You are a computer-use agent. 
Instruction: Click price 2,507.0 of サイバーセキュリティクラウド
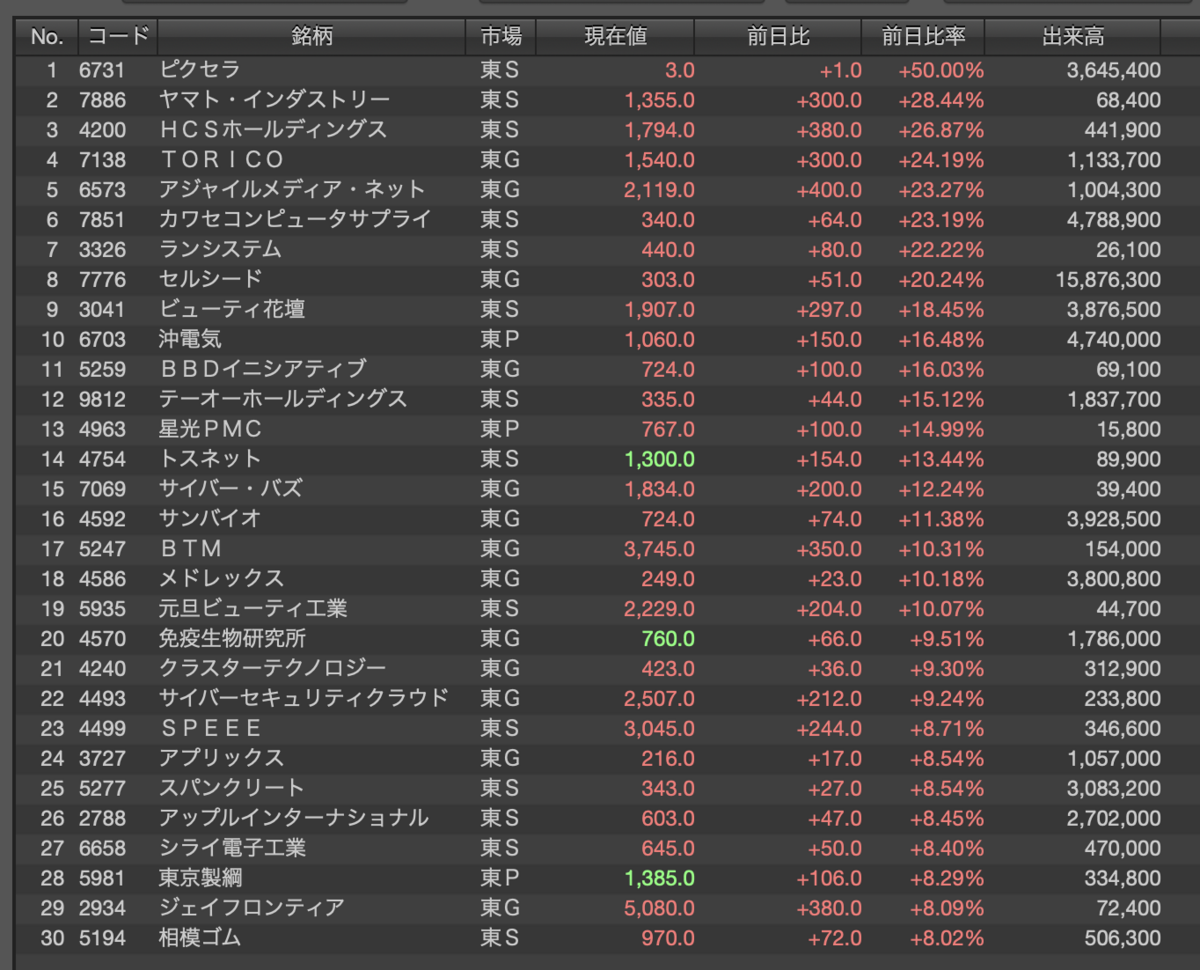659,698
